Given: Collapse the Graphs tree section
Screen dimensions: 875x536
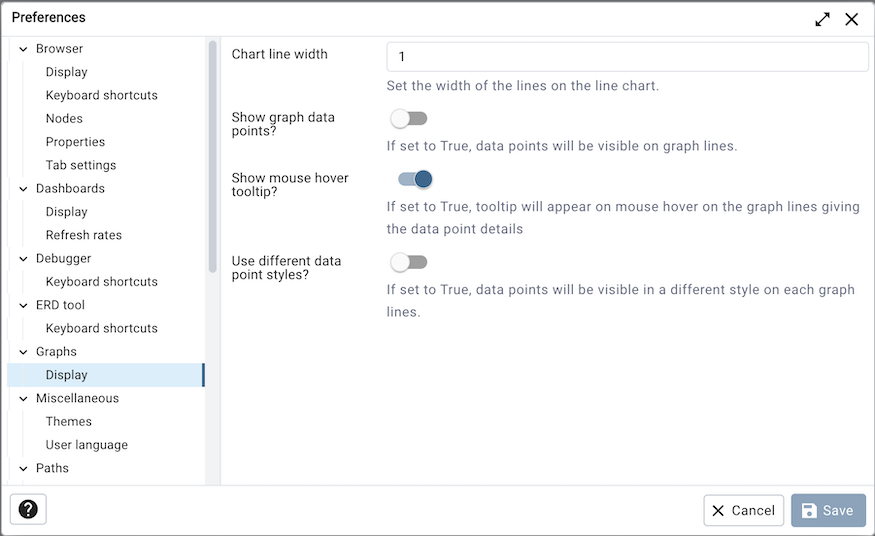Looking at the screenshot, I should (x=23, y=352).
